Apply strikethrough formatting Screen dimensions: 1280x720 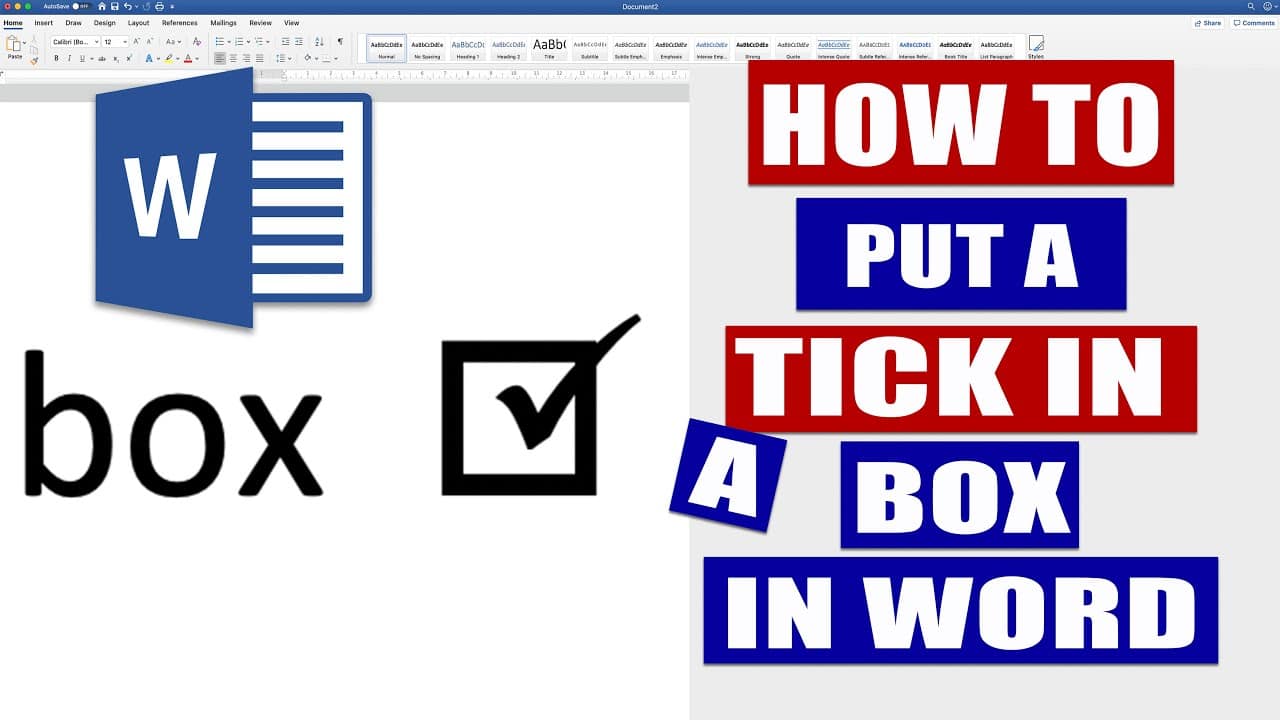coord(101,57)
